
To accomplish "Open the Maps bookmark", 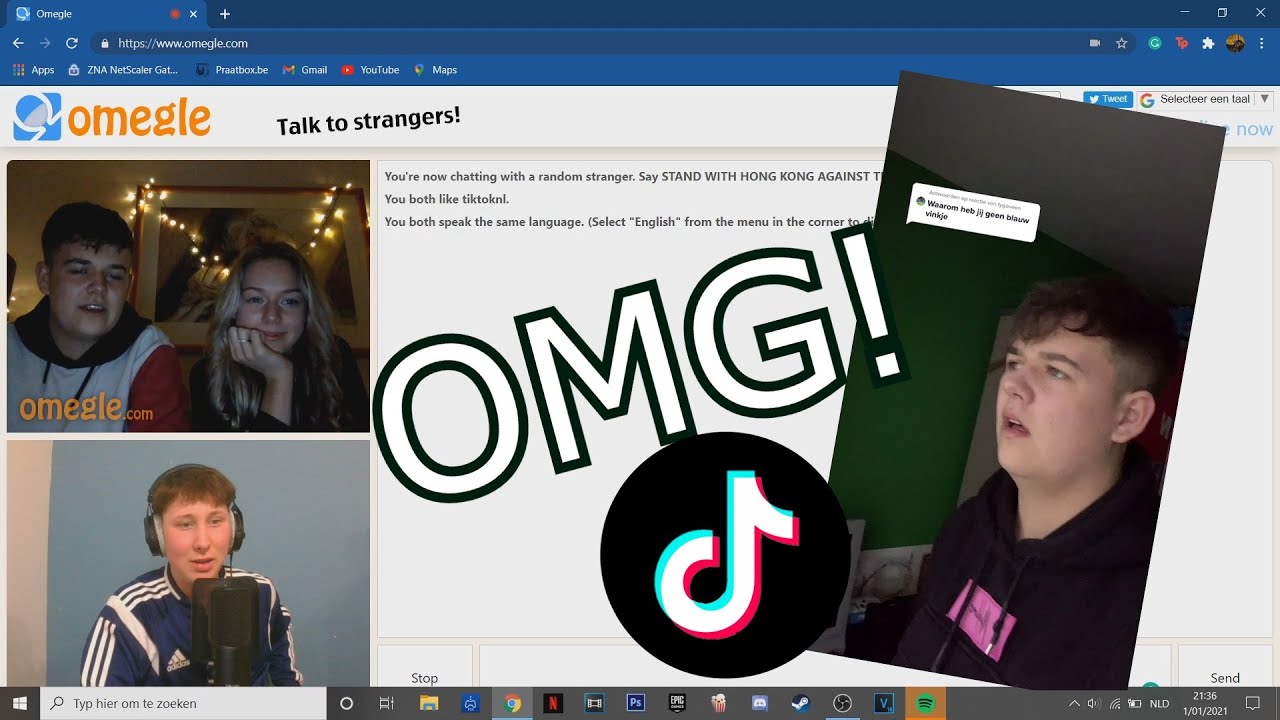I will (435, 70).
